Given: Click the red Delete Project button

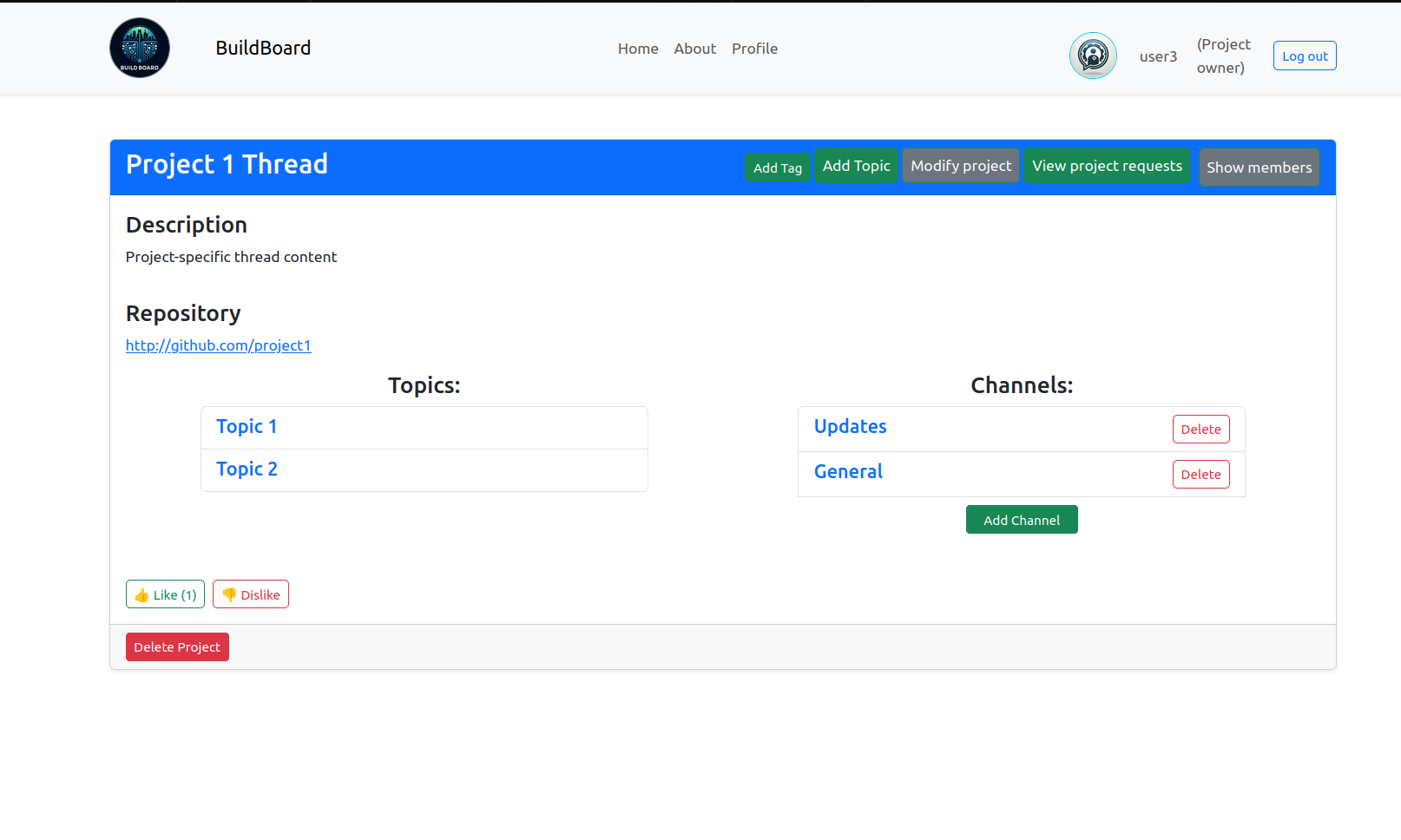Looking at the screenshot, I should tap(177, 647).
